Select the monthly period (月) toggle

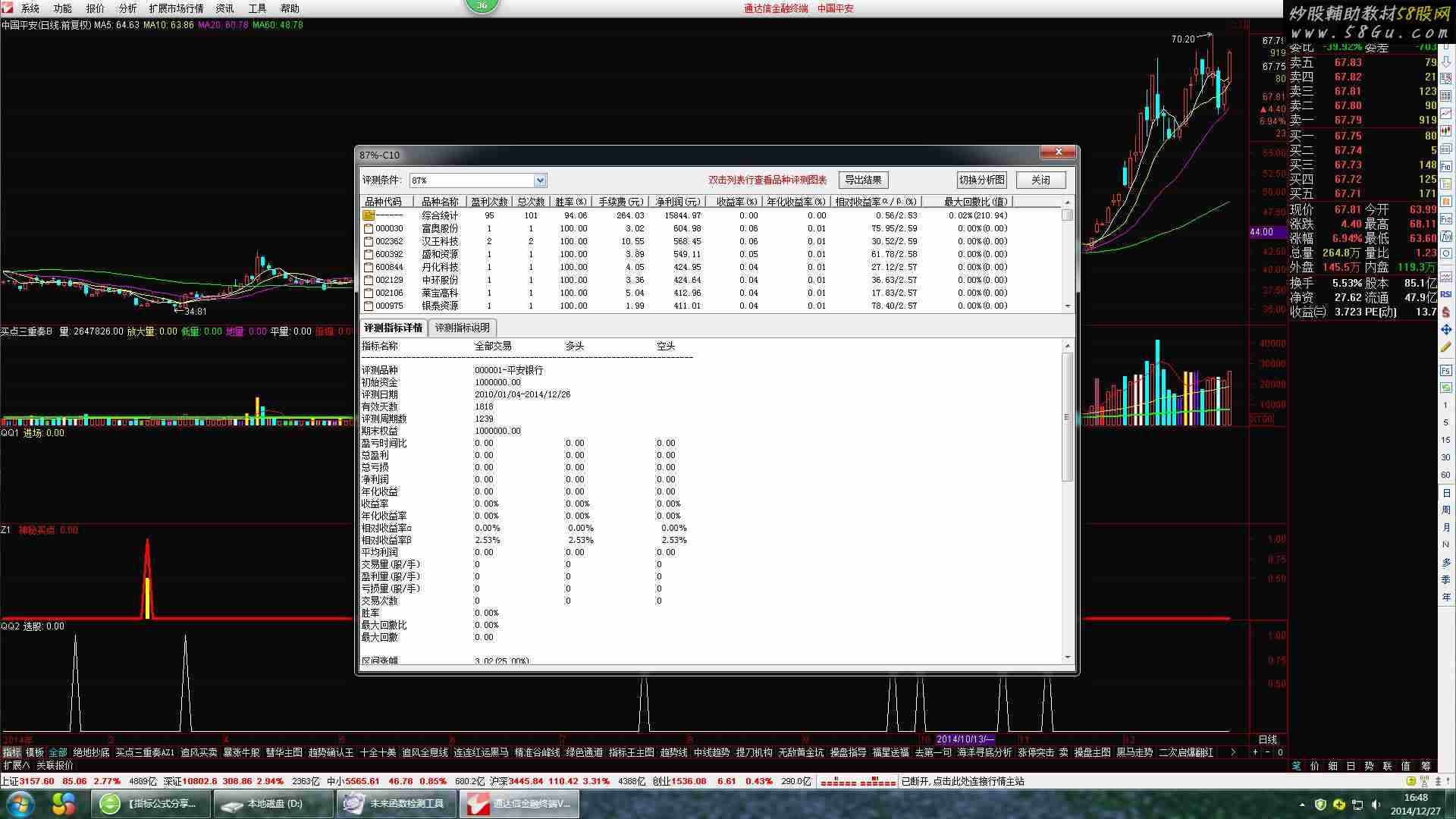pos(1446,527)
